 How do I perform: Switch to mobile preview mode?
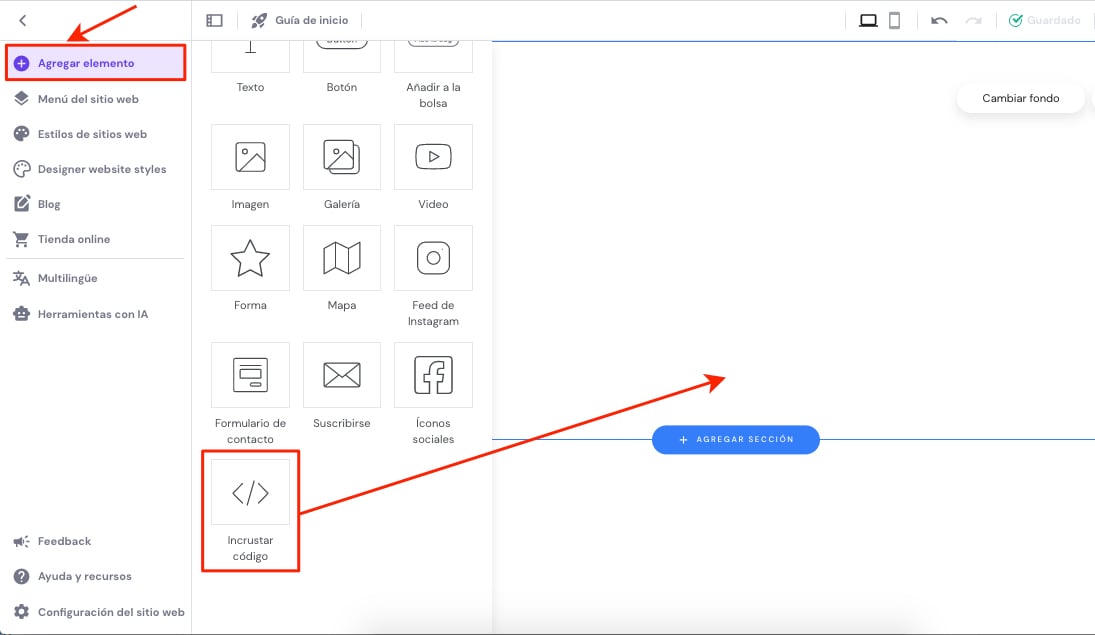[x=895, y=20]
